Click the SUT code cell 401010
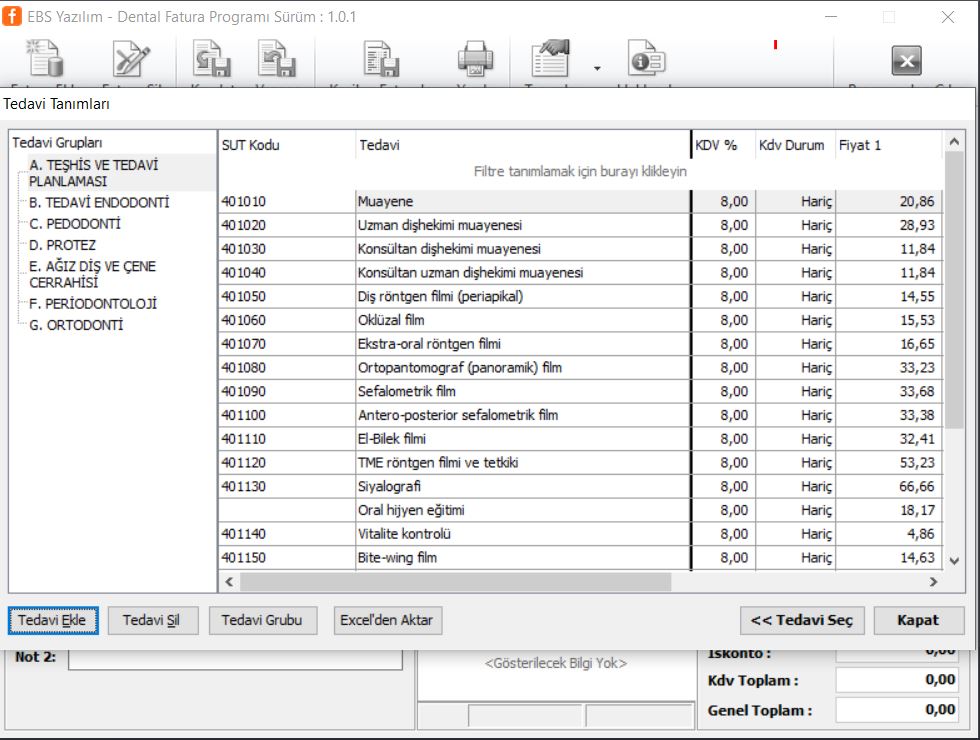This screenshot has height=740, width=980. point(287,201)
